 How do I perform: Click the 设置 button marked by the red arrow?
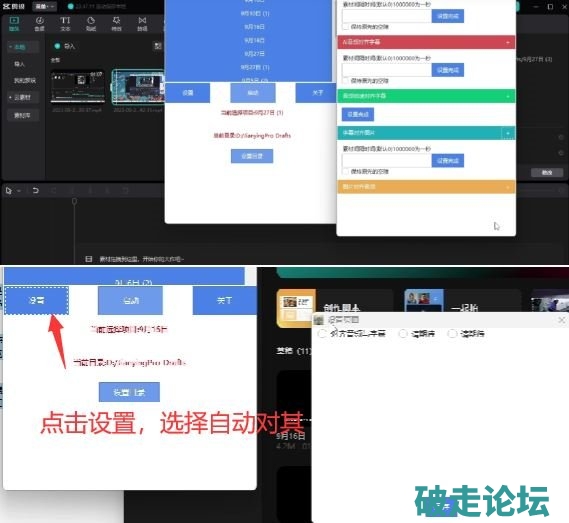[37, 301]
